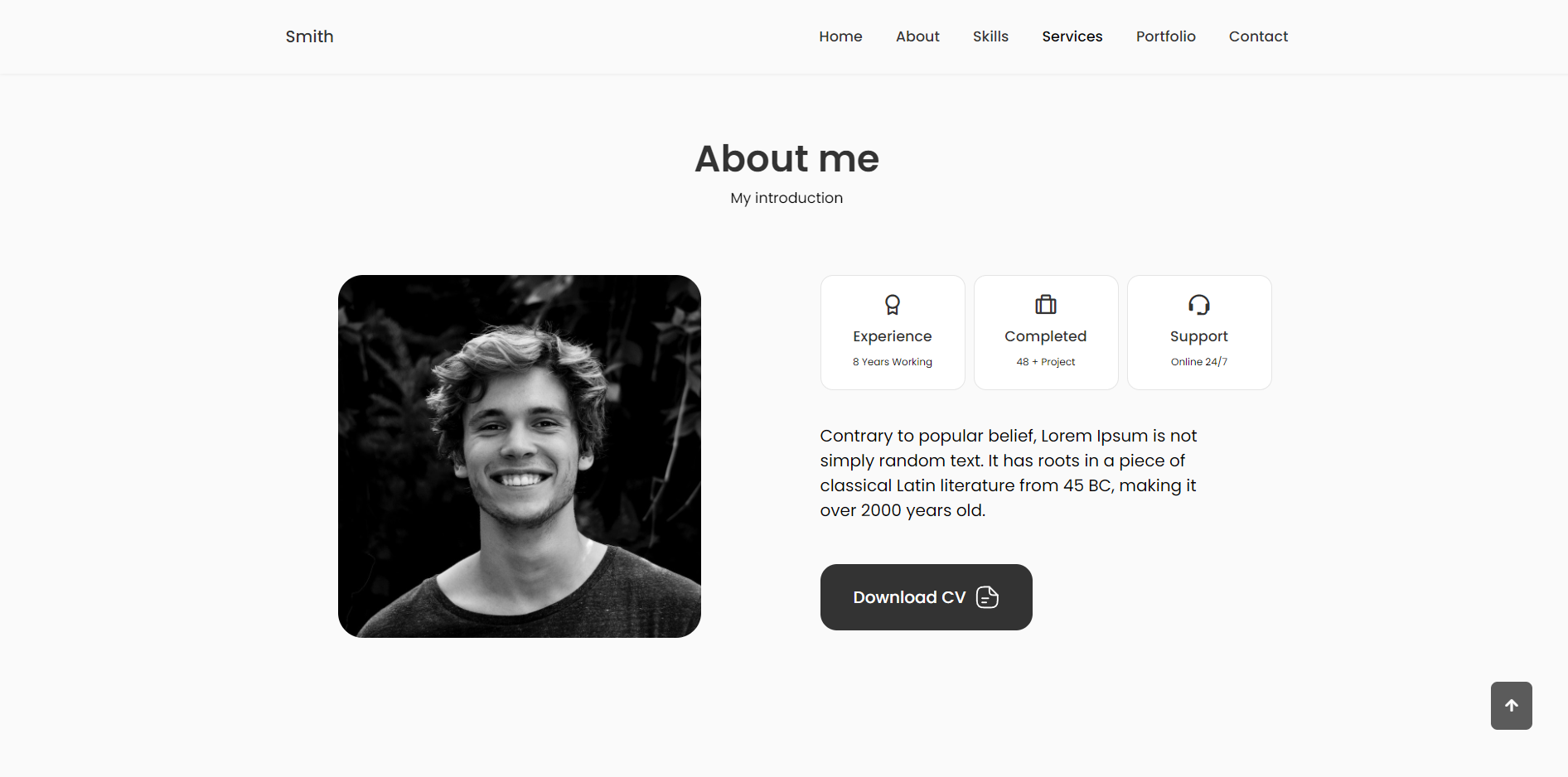Click the Smith logo
1568x777 pixels.
(x=309, y=36)
